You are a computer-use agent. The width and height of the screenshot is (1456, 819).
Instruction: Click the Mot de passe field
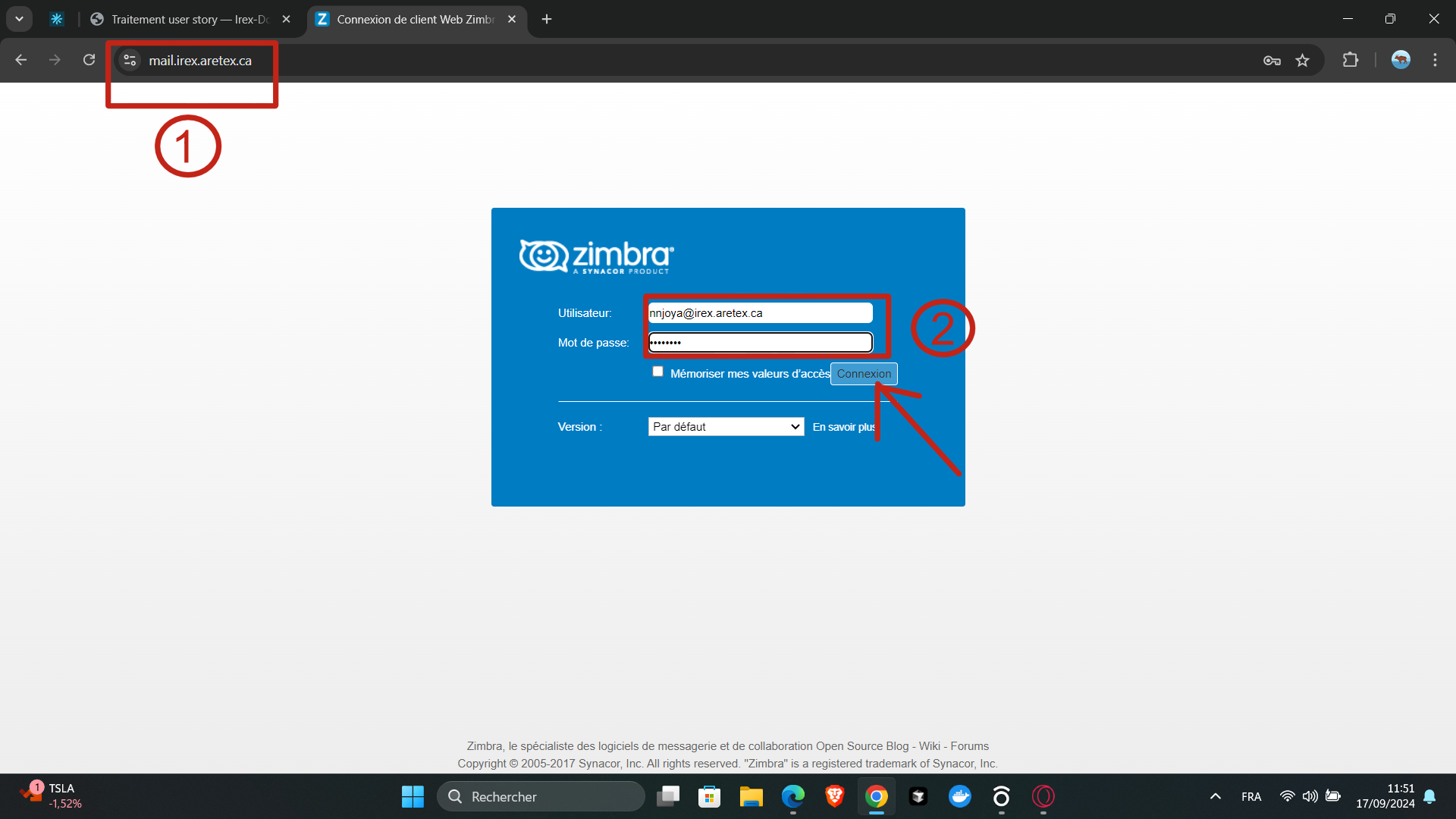pos(760,343)
